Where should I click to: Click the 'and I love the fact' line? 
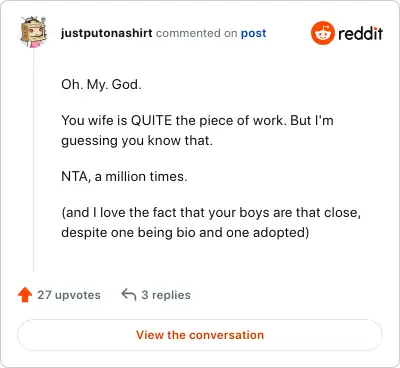(211, 213)
